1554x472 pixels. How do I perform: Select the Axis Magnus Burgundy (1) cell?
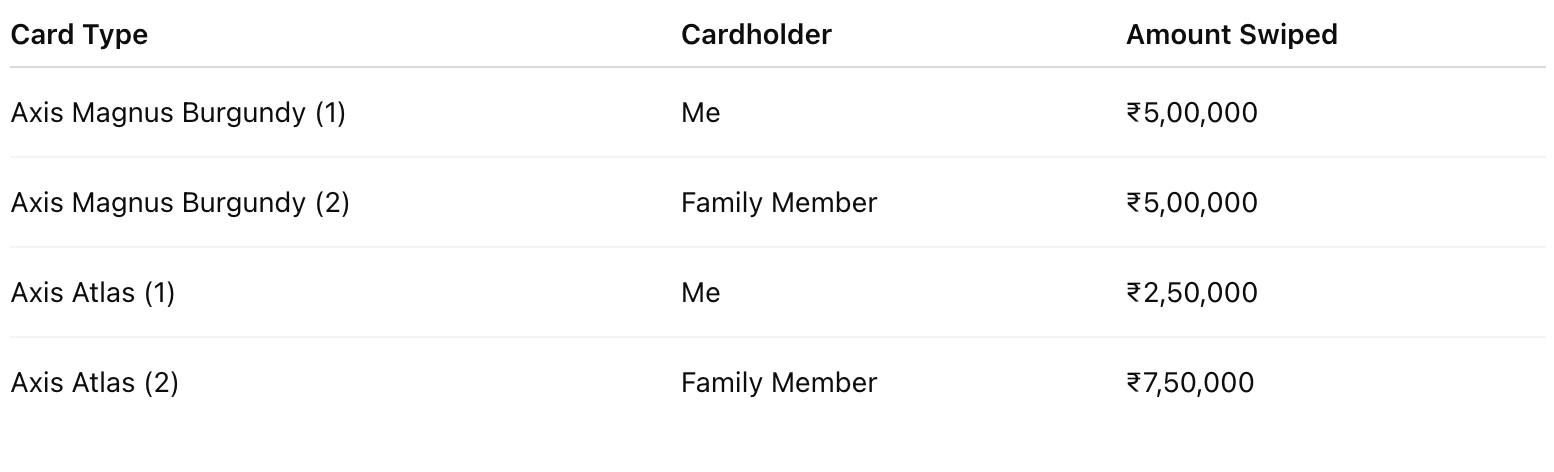click(x=178, y=113)
